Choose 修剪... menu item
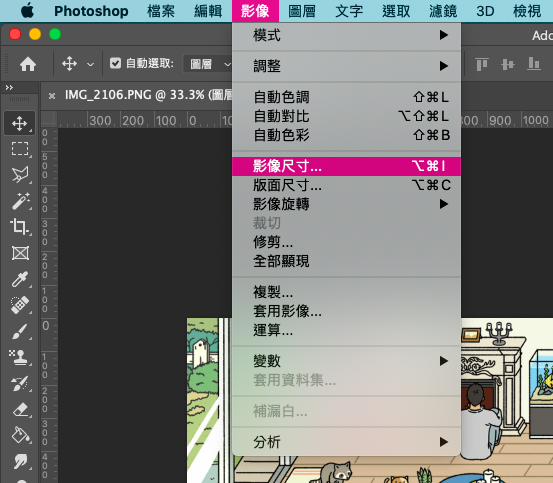553x483 pixels. 346,242
